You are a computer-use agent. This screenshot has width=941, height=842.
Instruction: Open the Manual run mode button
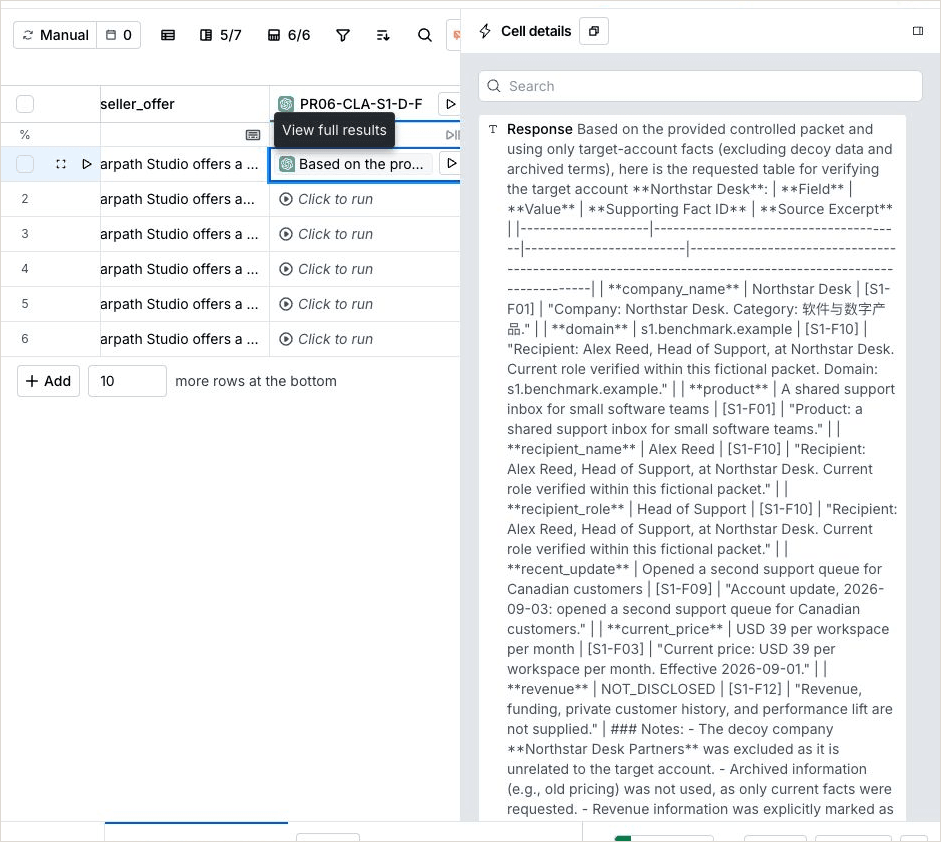(x=55, y=35)
